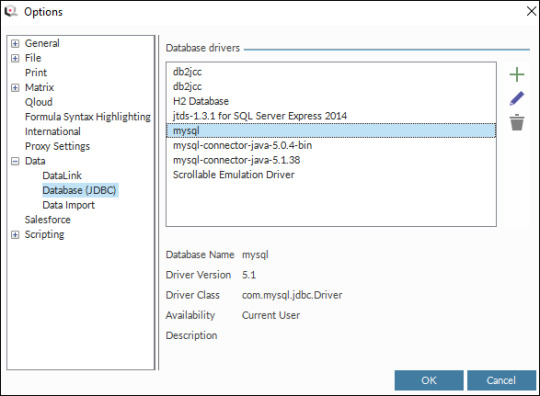This screenshot has height=396, width=540.
Task: Edit the selected driver with pencil icon
Action: [517, 98]
